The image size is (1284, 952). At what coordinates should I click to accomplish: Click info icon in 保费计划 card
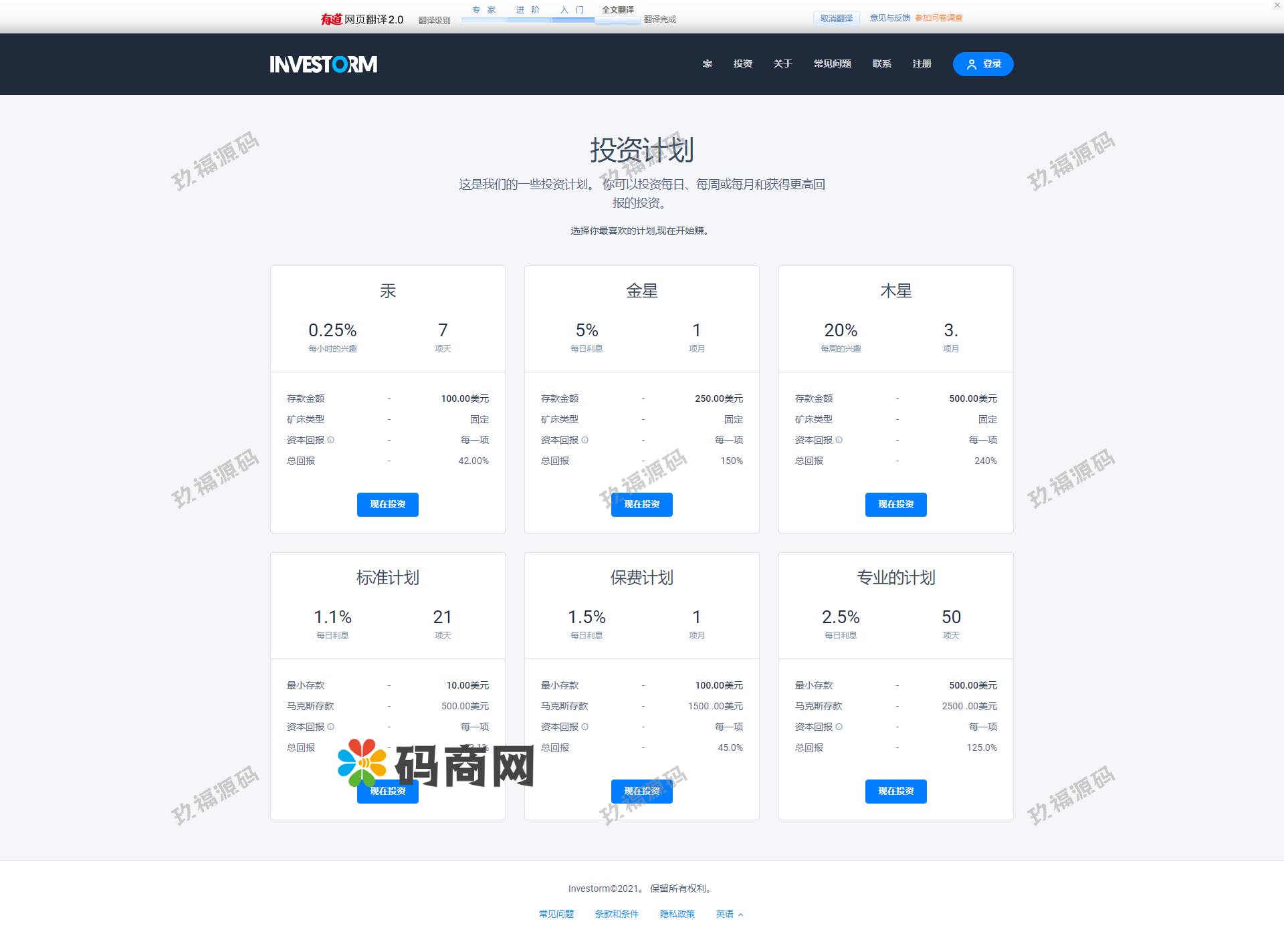(x=585, y=727)
